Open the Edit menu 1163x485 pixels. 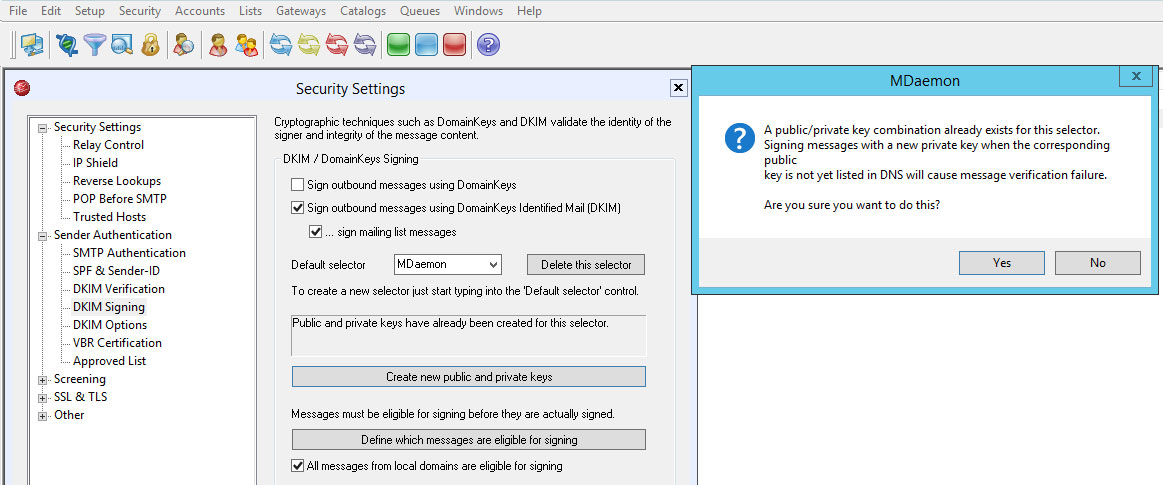coord(51,11)
